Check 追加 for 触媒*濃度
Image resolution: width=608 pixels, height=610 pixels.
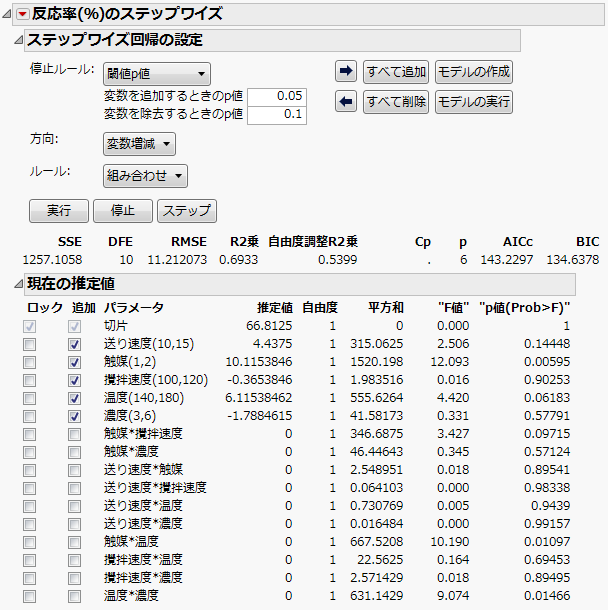(74, 452)
